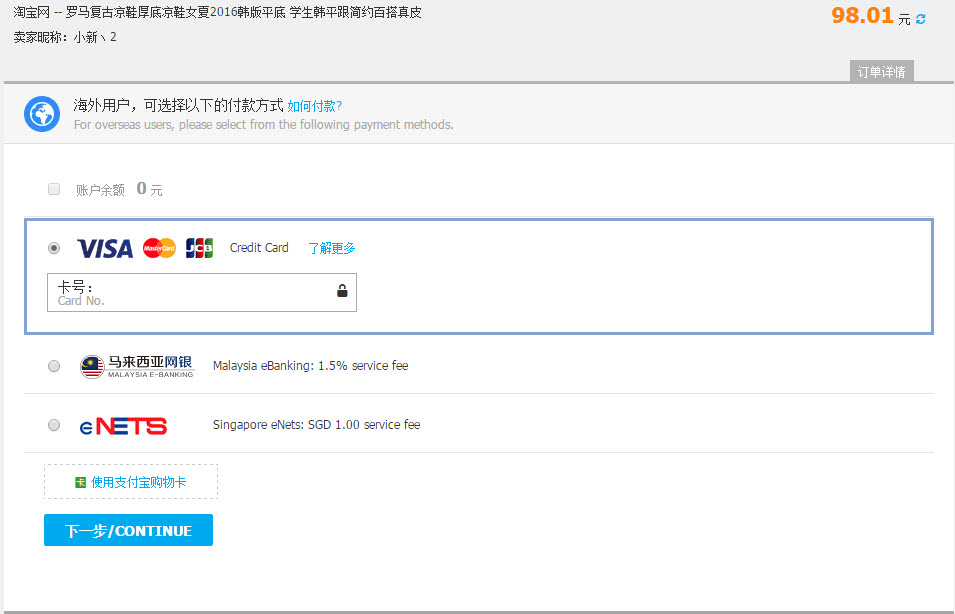Viewport: 955px width, 614px height.
Task: Click the VISA logo
Action: (x=105, y=249)
